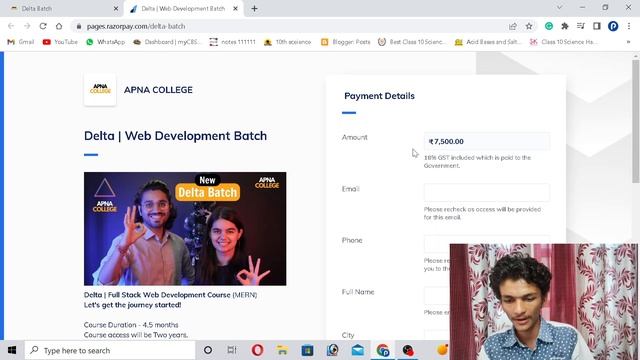Switch to Chrome on the taskbar
This screenshot has width=640, height=360.
383,350
